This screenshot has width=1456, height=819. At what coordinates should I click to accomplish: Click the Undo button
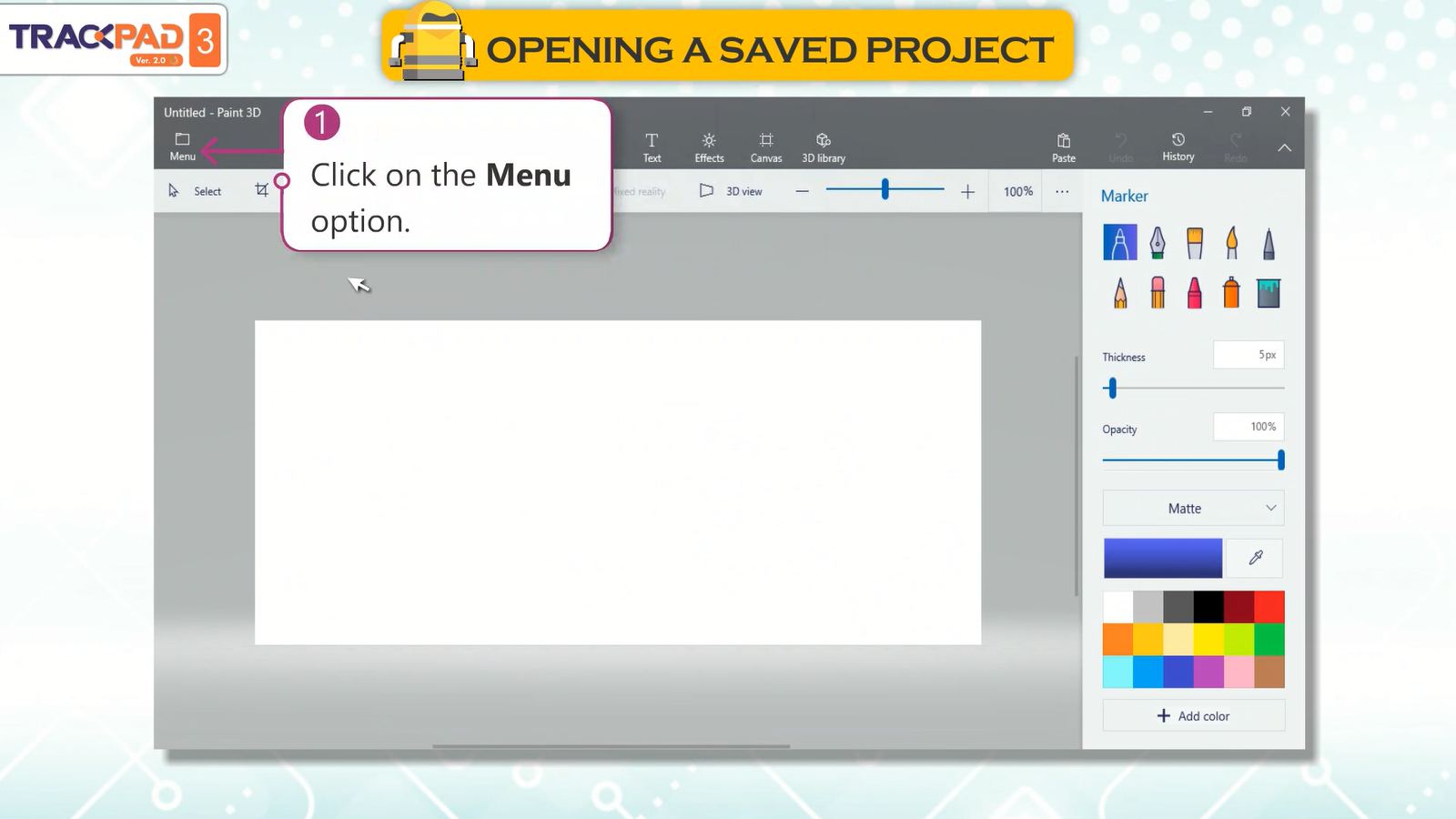pyautogui.click(x=1121, y=147)
